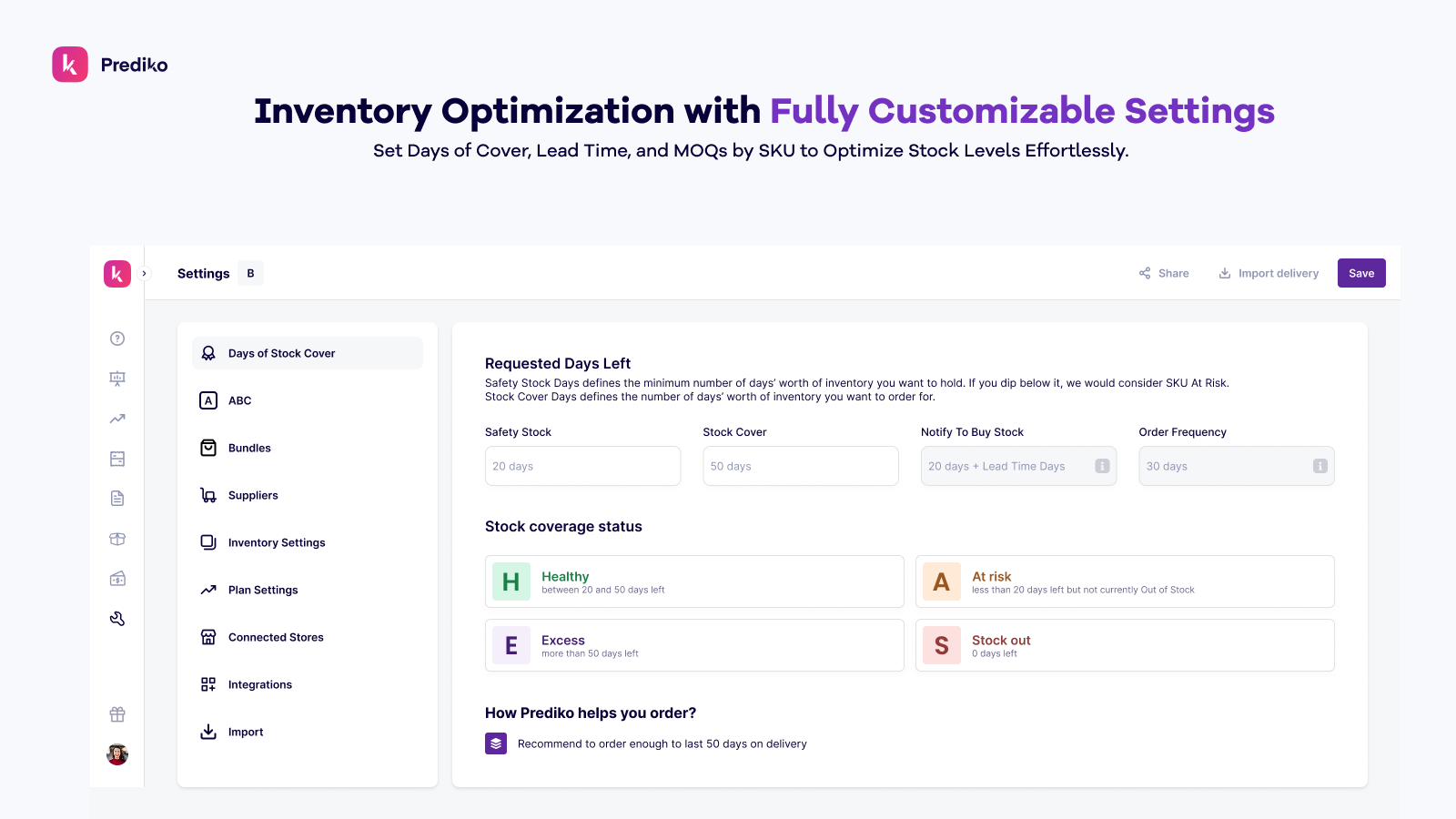Click the Integrations grid-plus icon
The width and height of the screenshot is (1456, 819).
(208, 684)
